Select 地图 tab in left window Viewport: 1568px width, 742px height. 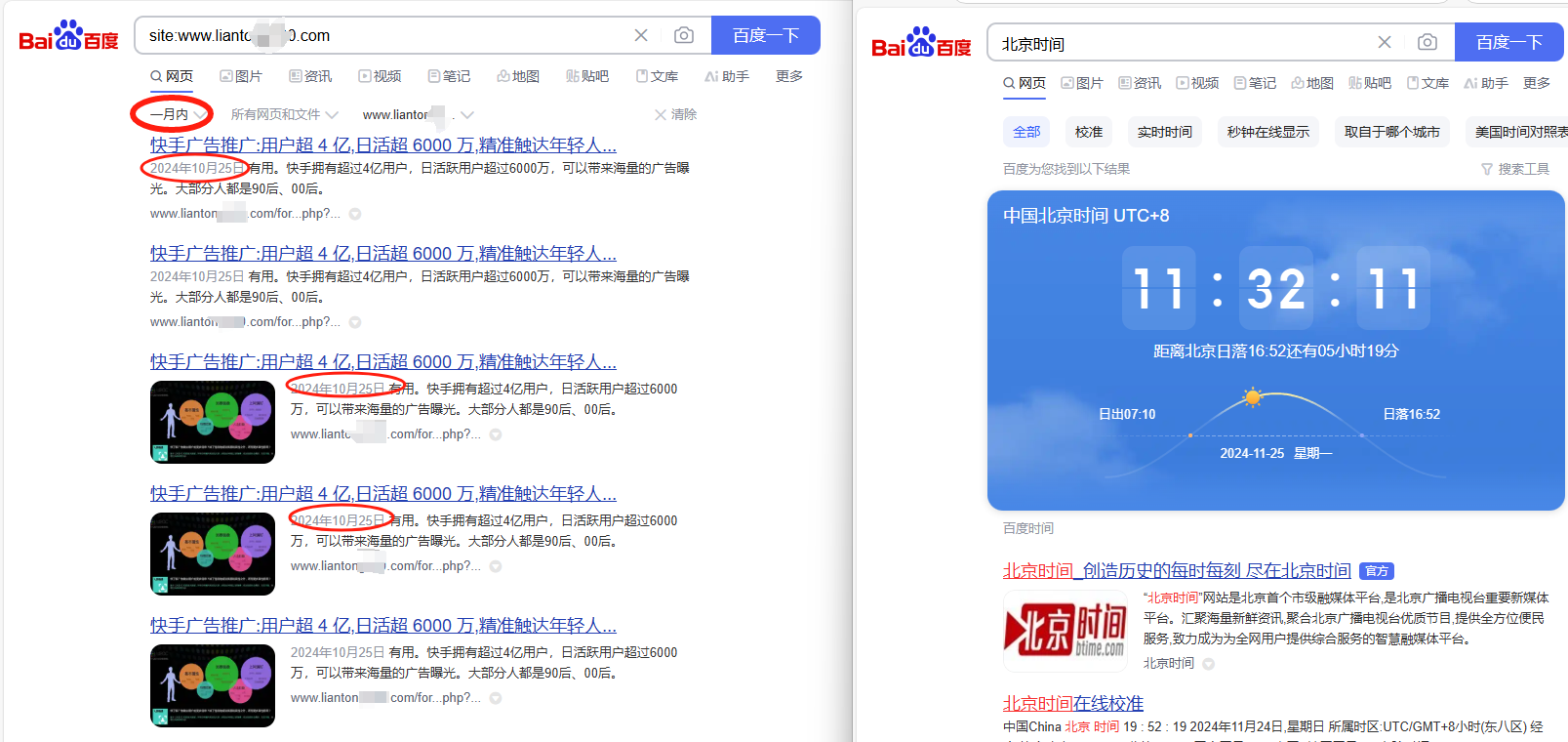tap(518, 76)
